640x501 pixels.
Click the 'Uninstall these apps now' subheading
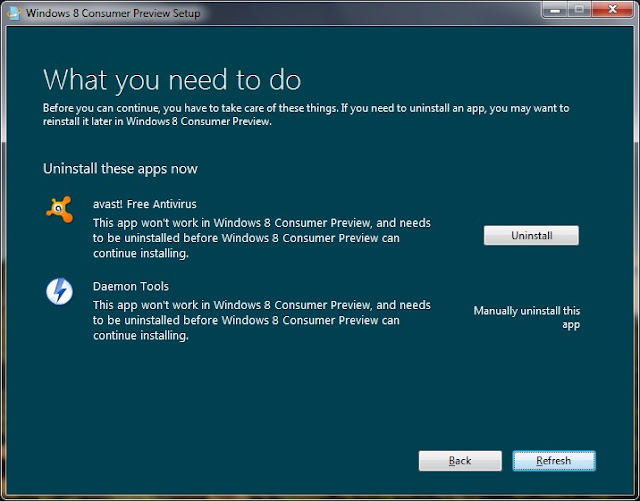(x=120, y=169)
